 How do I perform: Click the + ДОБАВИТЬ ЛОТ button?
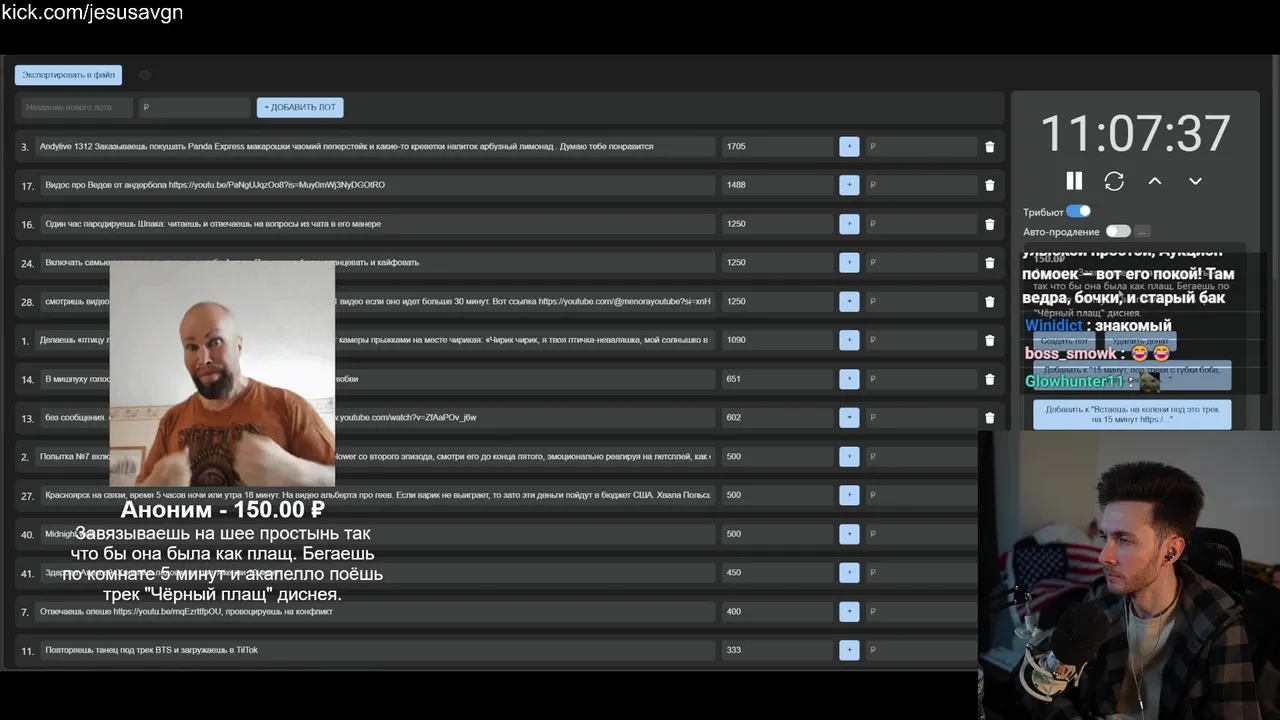(300, 107)
